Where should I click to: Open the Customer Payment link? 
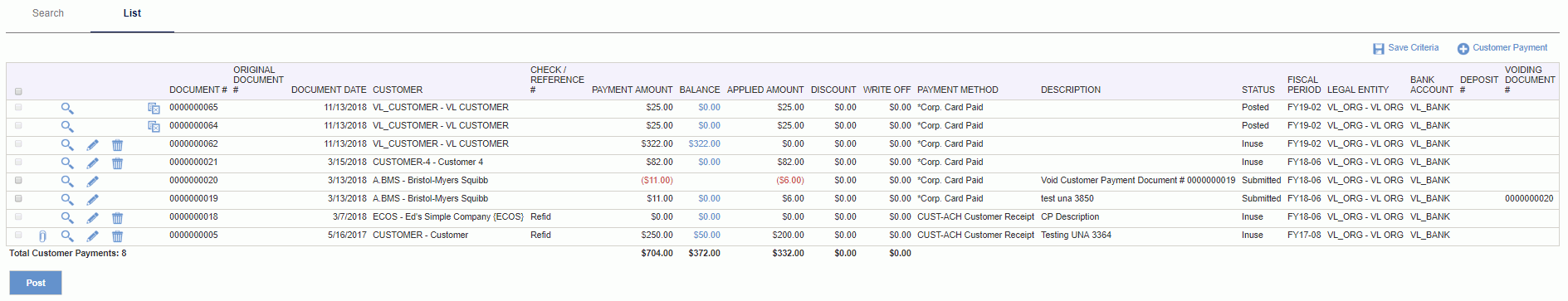pyautogui.click(x=1510, y=48)
